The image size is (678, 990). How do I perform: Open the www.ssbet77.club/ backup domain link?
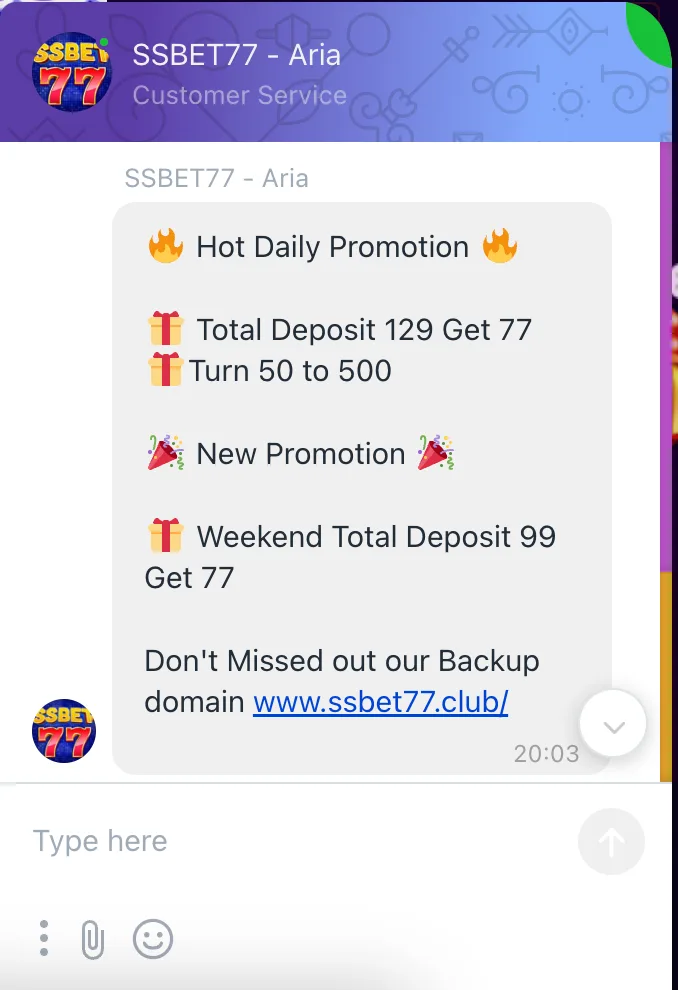[381, 701]
